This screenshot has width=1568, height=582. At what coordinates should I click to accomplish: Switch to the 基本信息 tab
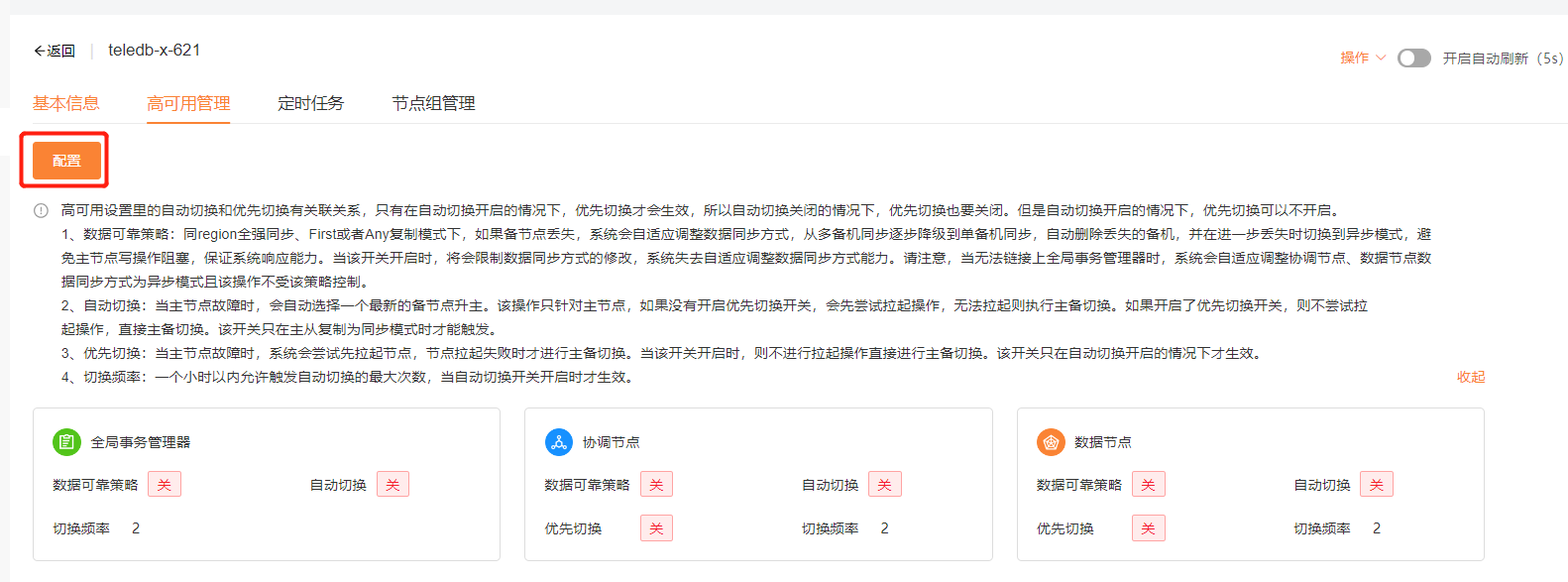point(66,103)
